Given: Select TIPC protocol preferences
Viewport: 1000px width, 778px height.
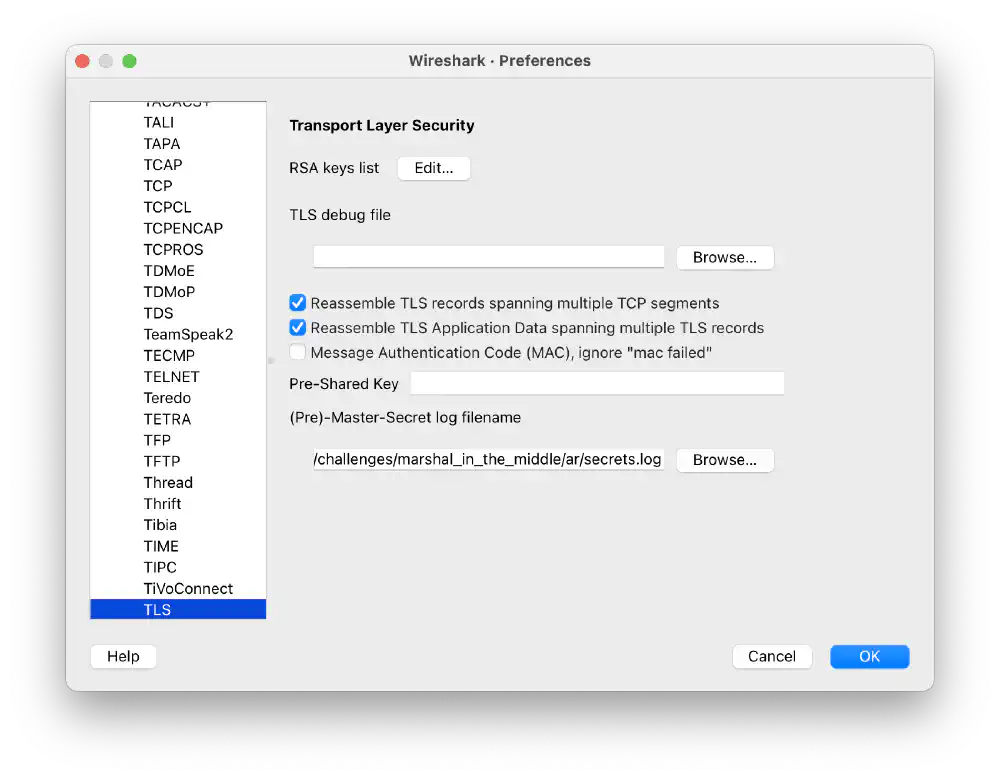Looking at the screenshot, I should pyautogui.click(x=160, y=567).
